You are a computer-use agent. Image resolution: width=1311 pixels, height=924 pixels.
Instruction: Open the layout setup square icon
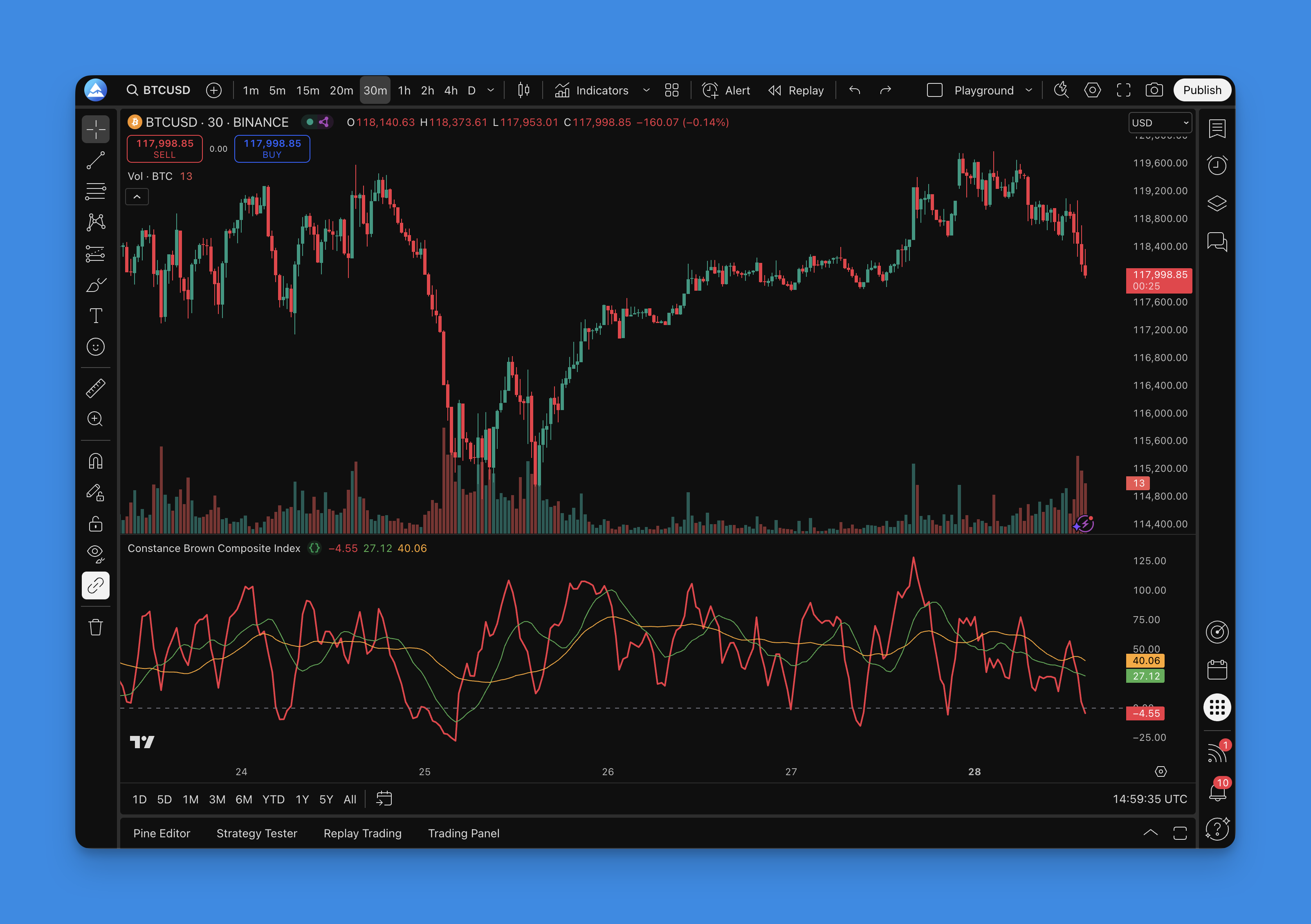[x=935, y=90]
